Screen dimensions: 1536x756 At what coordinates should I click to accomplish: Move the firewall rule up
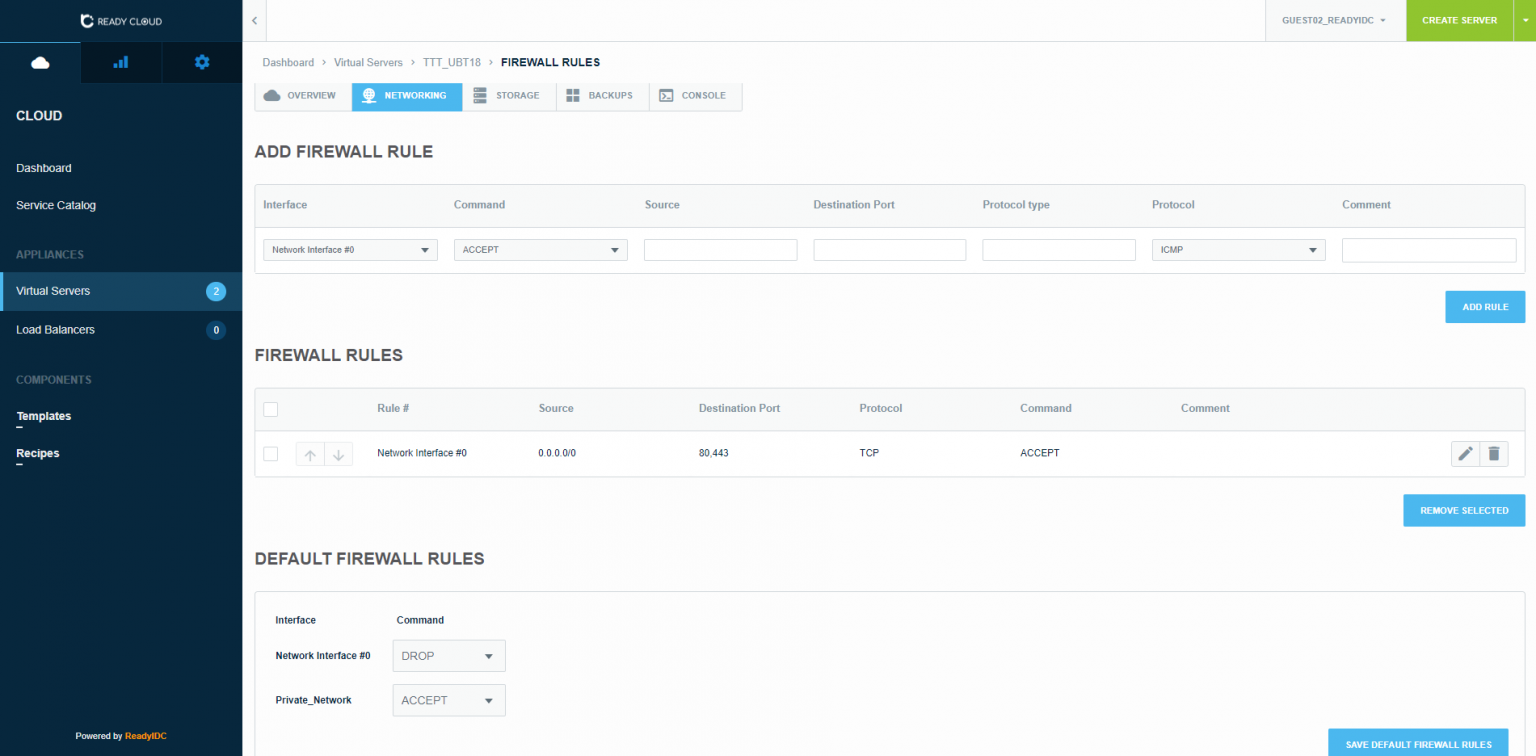pyautogui.click(x=310, y=454)
